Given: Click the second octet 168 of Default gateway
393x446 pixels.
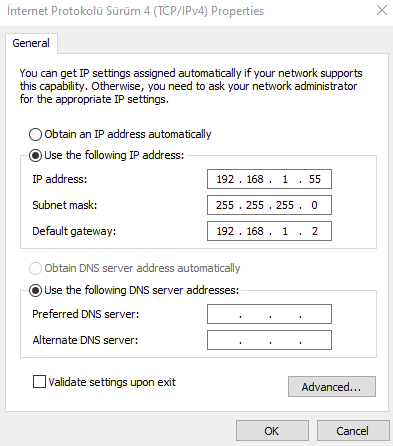Looking at the screenshot, I should point(255,231).
